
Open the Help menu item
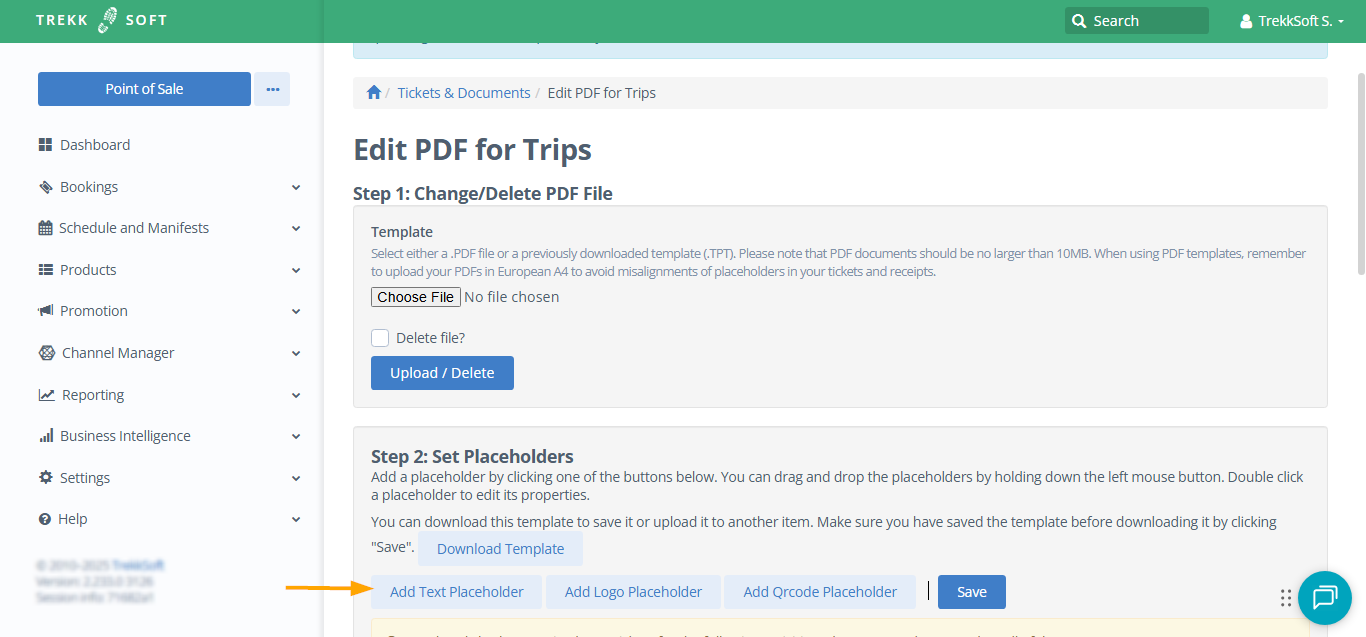coord(73,519)
